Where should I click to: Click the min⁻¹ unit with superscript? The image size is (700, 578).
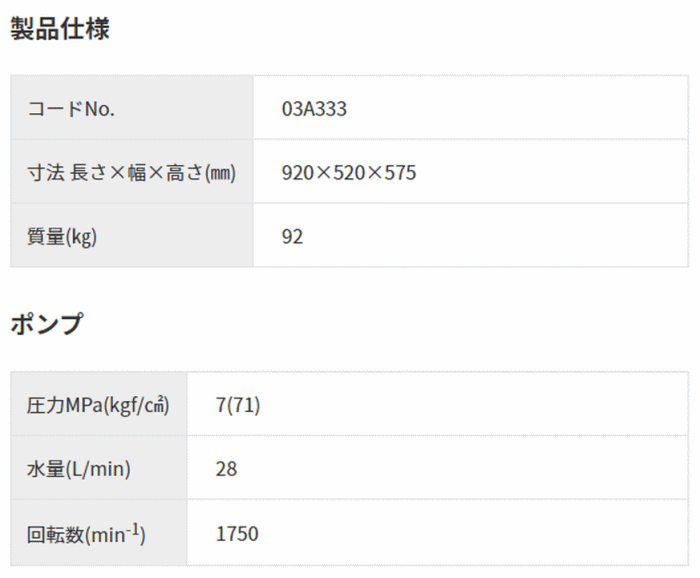pyautogui.click(x=118, y=532)
